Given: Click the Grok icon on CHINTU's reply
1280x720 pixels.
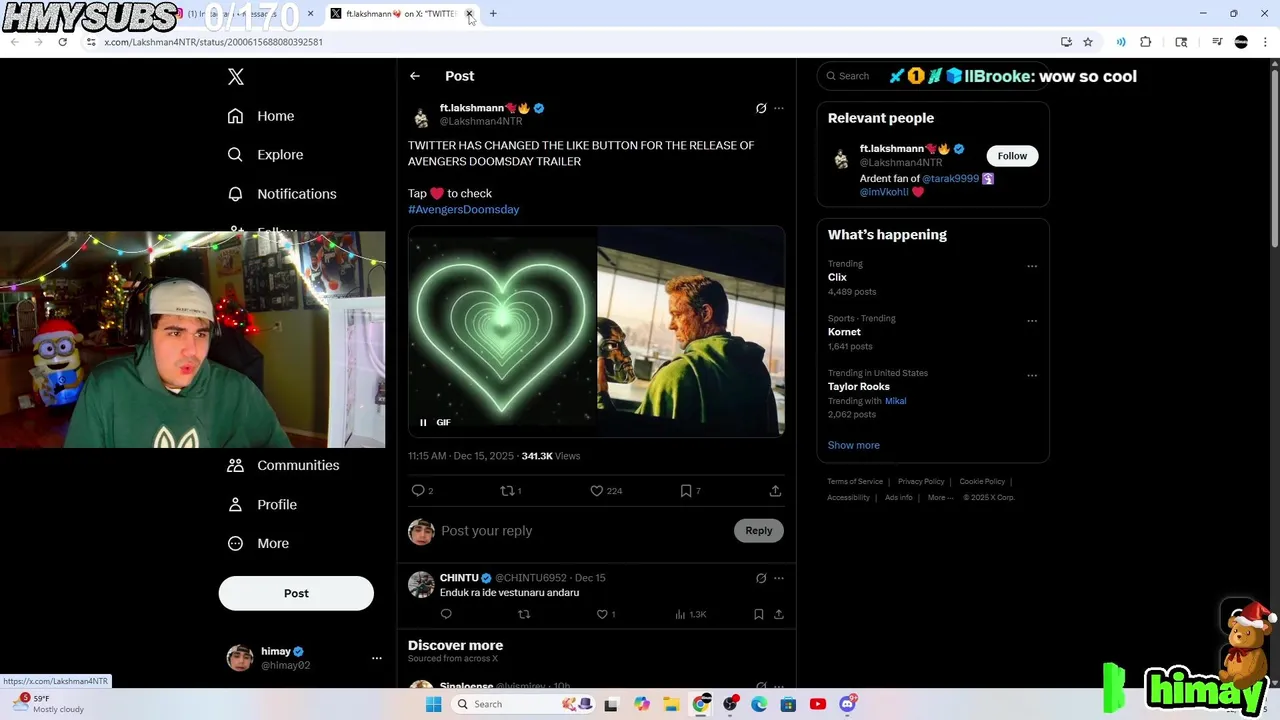Looking at the screenshot, I should pyautogui.click(x=761, y=578).
